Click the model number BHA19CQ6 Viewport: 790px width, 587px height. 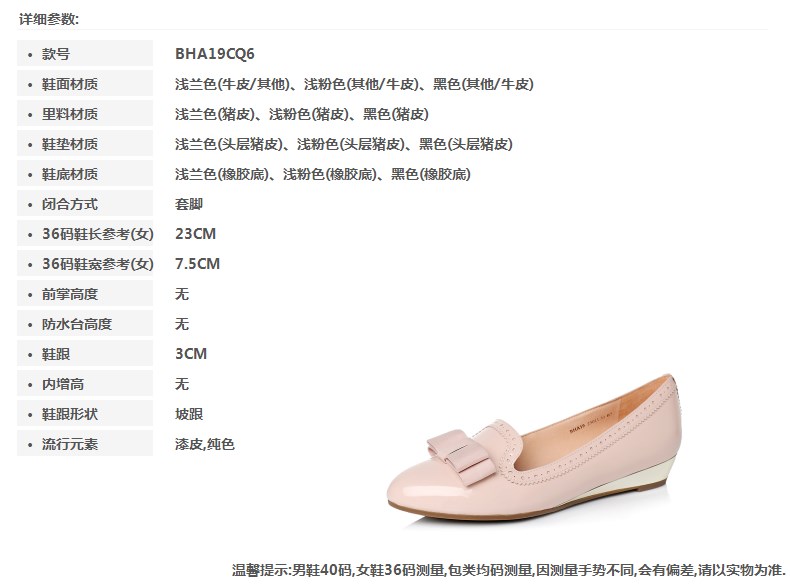[x=215, y=53]
